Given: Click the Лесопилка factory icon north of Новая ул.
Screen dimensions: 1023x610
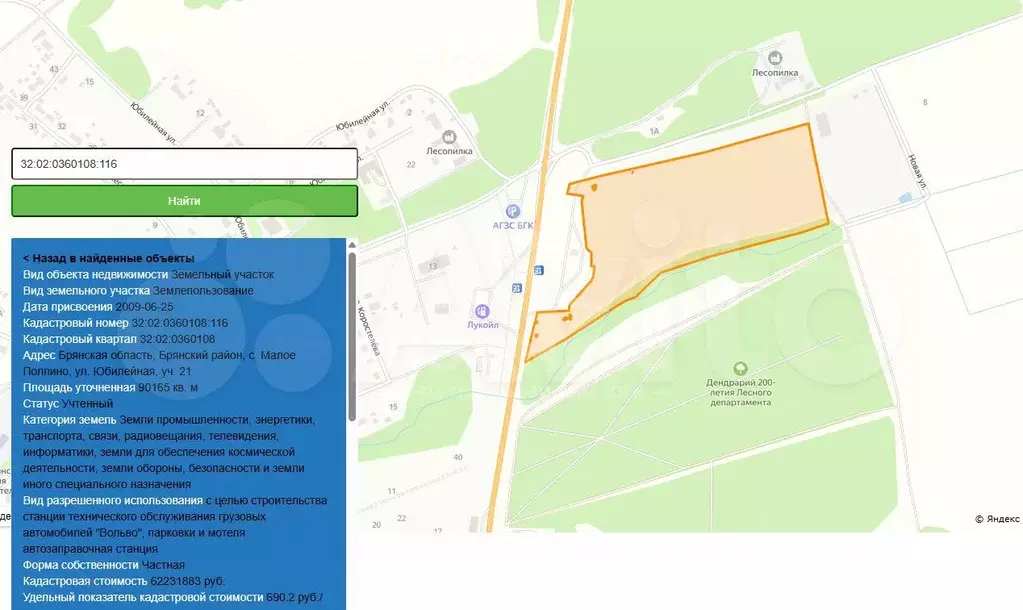Looking at the screenshot, I should 774,57.
